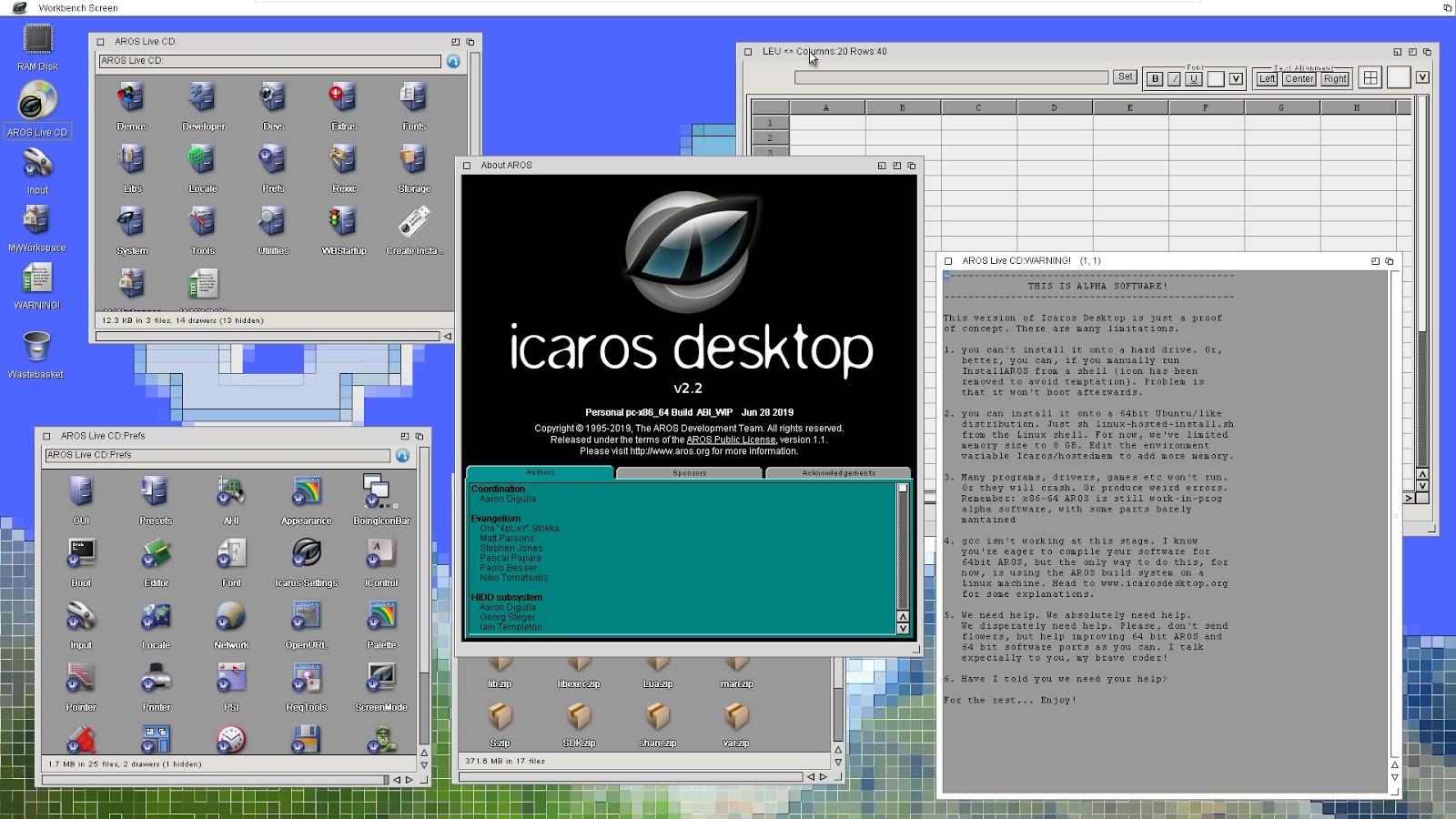Image resolution: width=1456 pixels, height=819 pixels.
Task: Click the Set button in the spreadsheet
Action: point(1126,77)
